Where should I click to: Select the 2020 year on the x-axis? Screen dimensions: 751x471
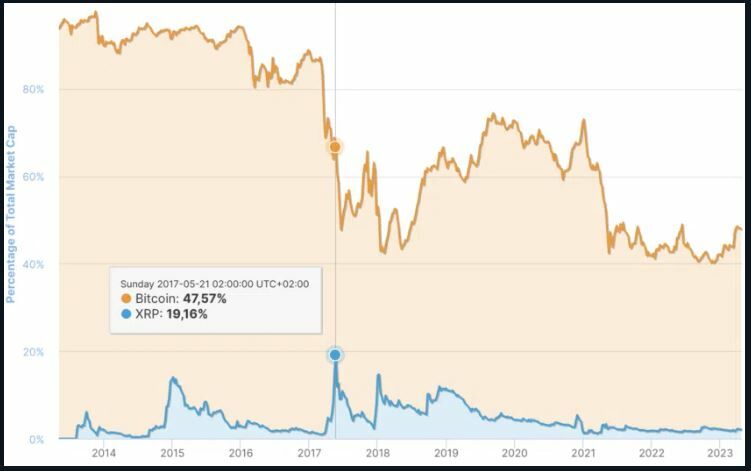(514, 453)
